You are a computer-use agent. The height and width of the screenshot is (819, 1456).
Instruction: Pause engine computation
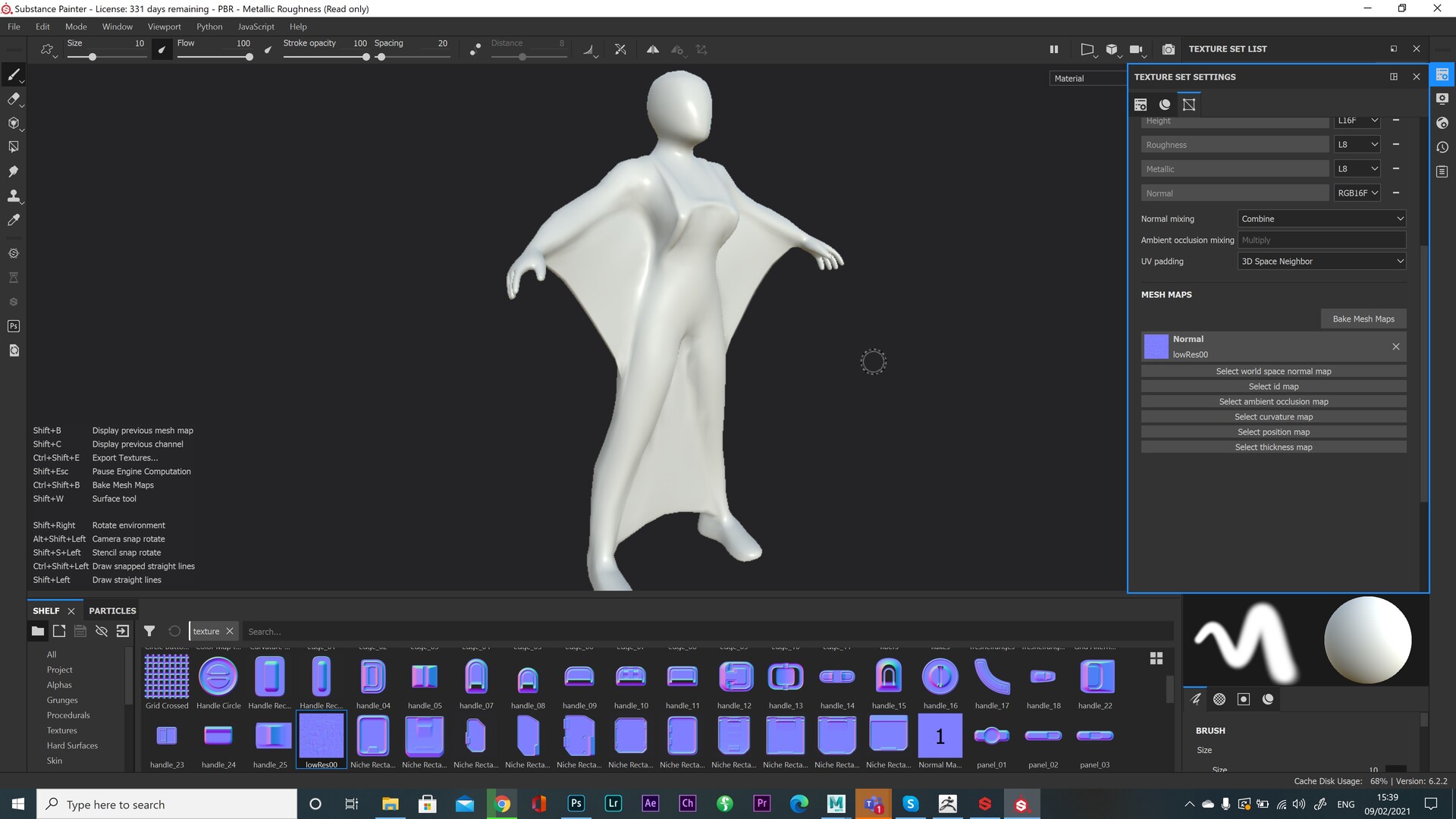pyautogui.click(x=1054, y=49)
